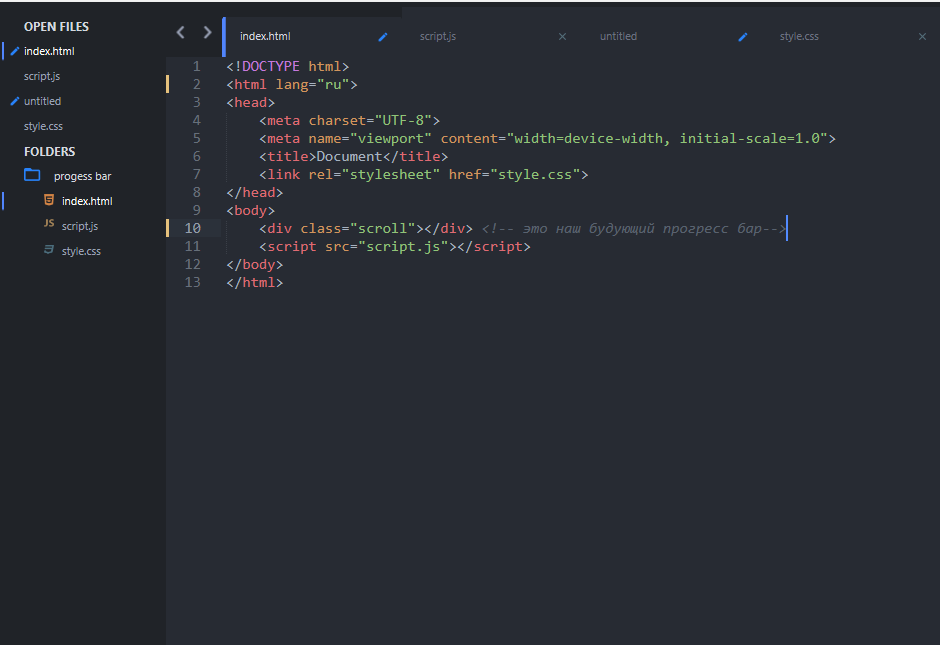Click the opening body tag on line 9
This screenshot has width=940, height=645.
point(251,210)
